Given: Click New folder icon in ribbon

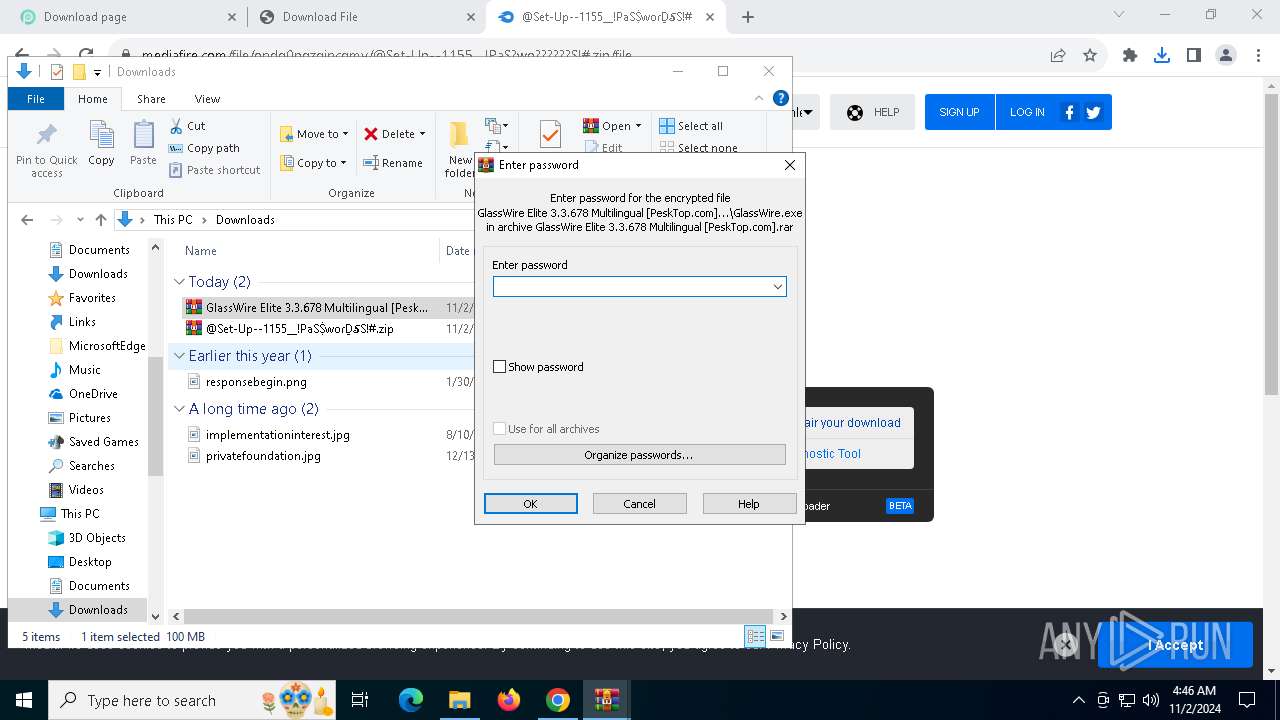Looking at the screenshot, I should pyautogui.click(x=459, y=134).
